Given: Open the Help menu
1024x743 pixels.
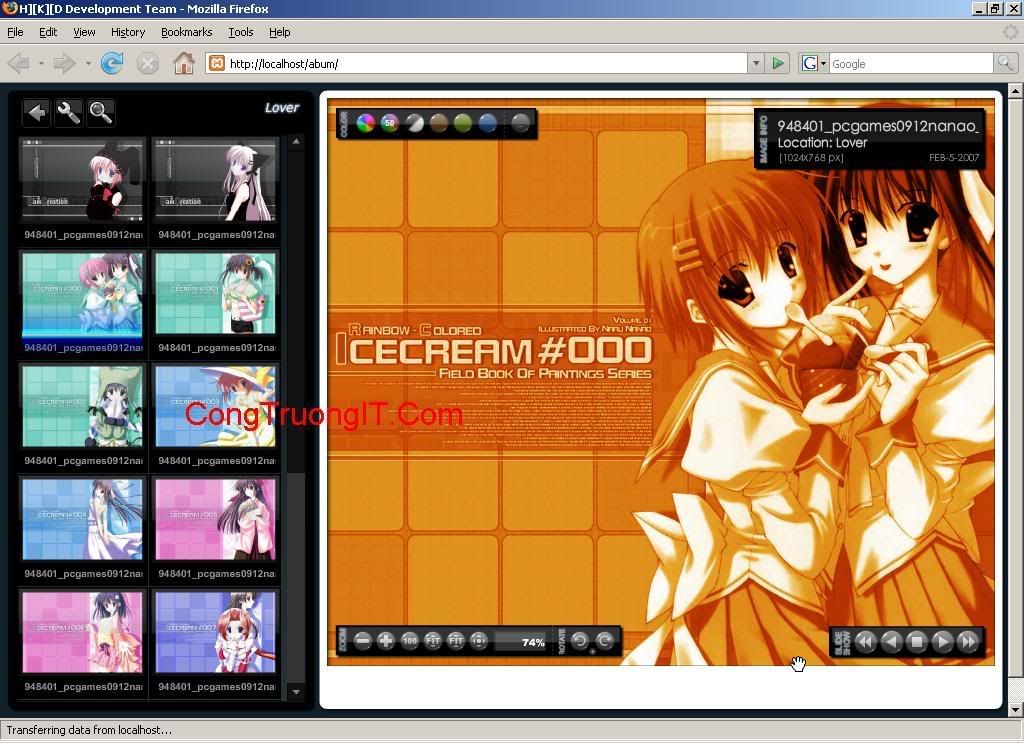Looking at the screenshot, I should 280,32.
